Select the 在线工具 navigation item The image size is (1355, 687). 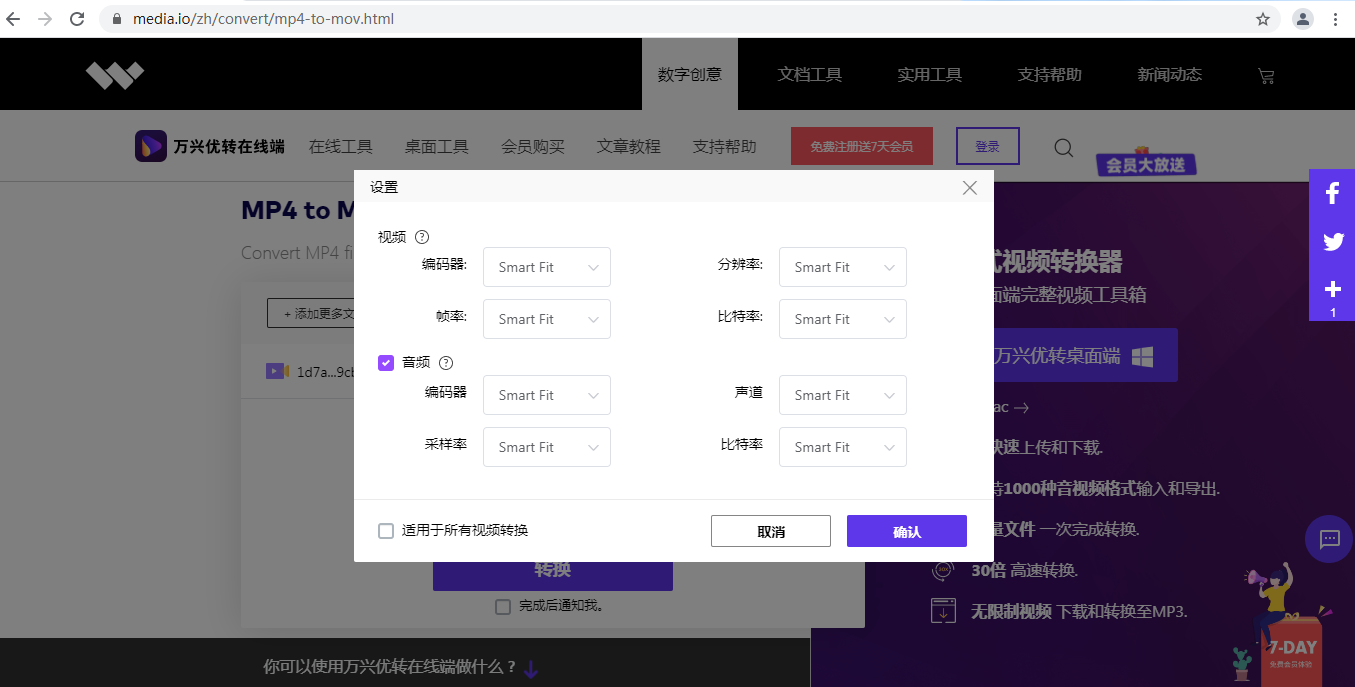tap(341, 146)
